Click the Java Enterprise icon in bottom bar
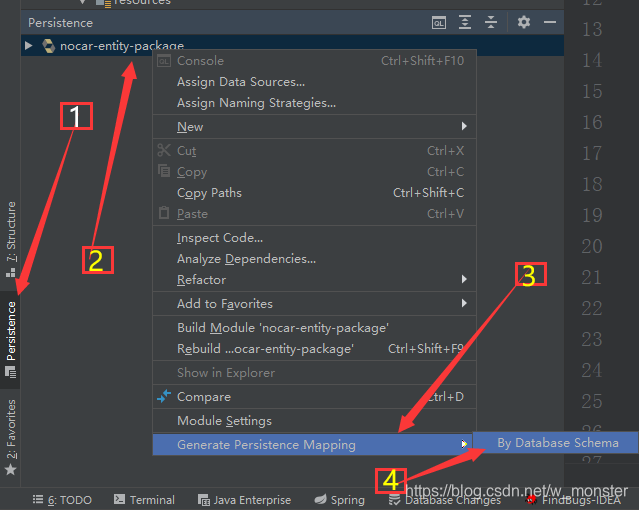This screenshot has height=510, width=639. [x=203, y=500]
